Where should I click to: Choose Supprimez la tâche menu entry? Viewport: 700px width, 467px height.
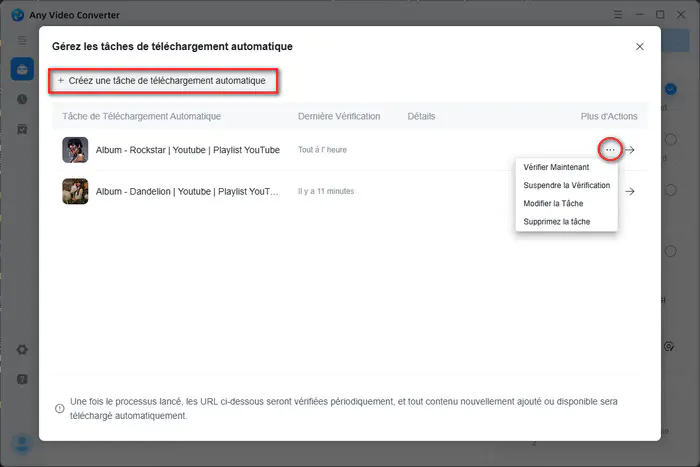[557, 222]
